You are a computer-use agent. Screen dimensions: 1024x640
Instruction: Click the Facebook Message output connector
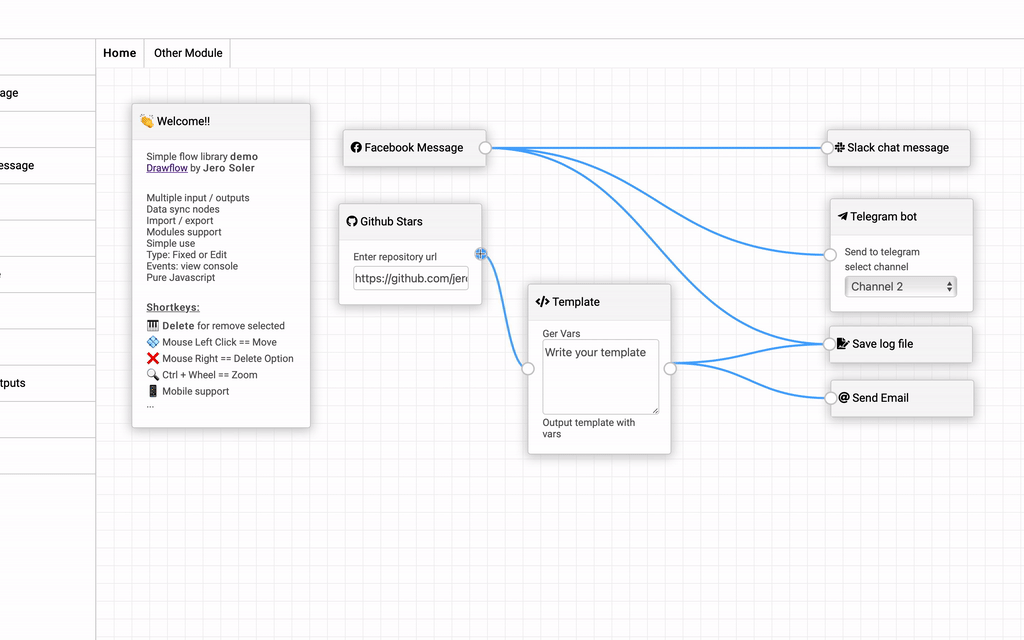click(485, 148)
